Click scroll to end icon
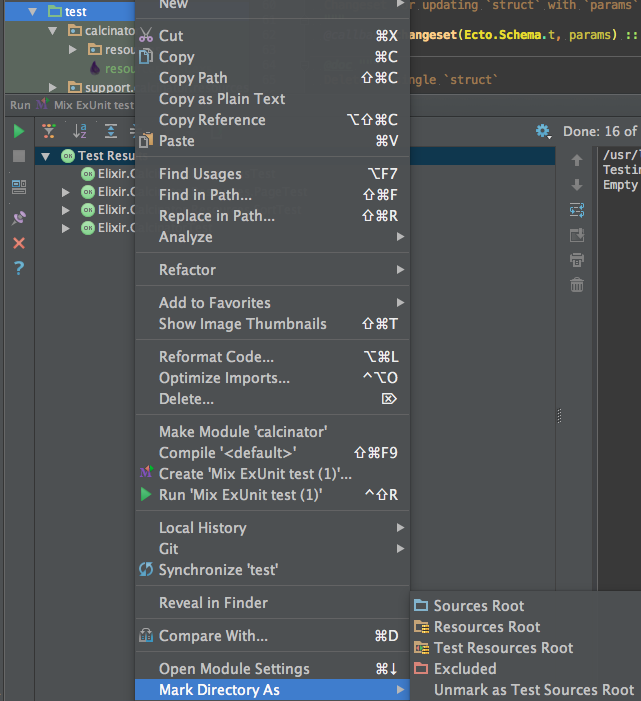 point(577,235)
